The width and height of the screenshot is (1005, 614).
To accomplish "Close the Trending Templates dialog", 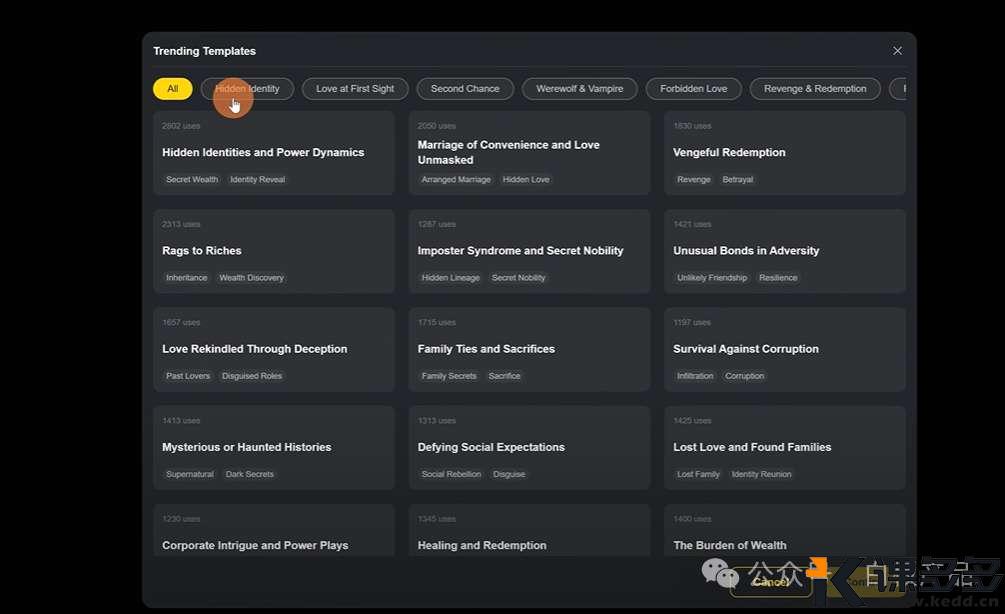I will pyautogui.click(x=897, y=51).
